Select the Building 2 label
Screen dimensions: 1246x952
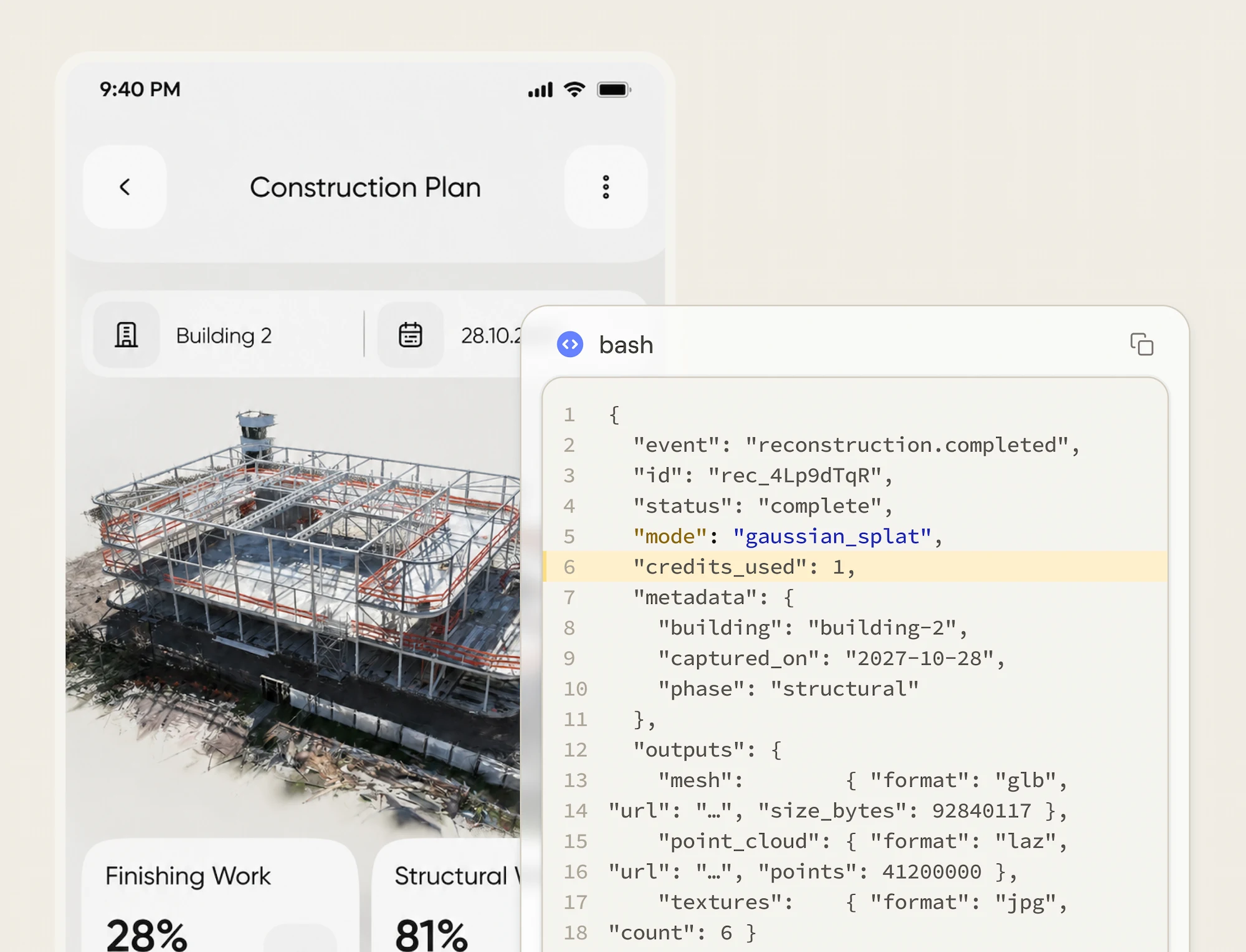[x=224, y=336]
